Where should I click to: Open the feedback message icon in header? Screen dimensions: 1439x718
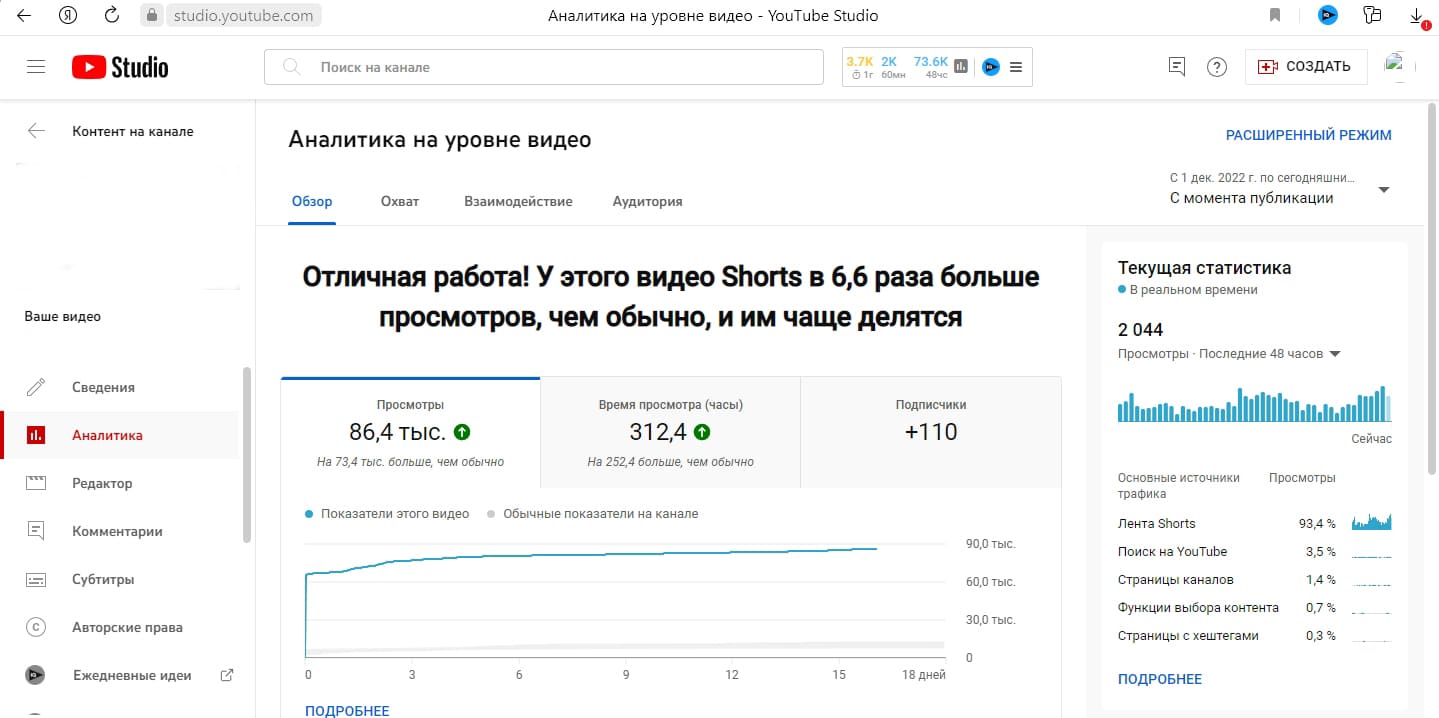[x=1177, y=67]
